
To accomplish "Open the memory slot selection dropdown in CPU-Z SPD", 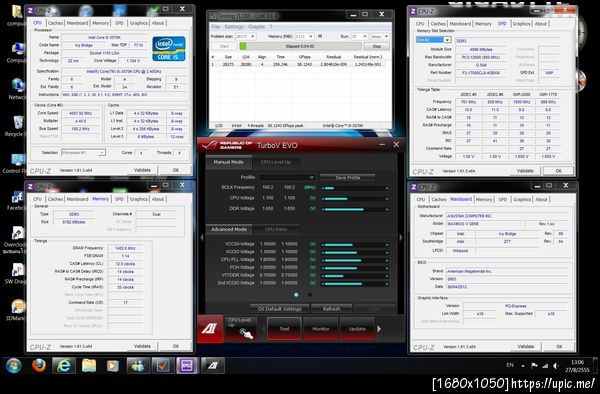I will point(434,40).
